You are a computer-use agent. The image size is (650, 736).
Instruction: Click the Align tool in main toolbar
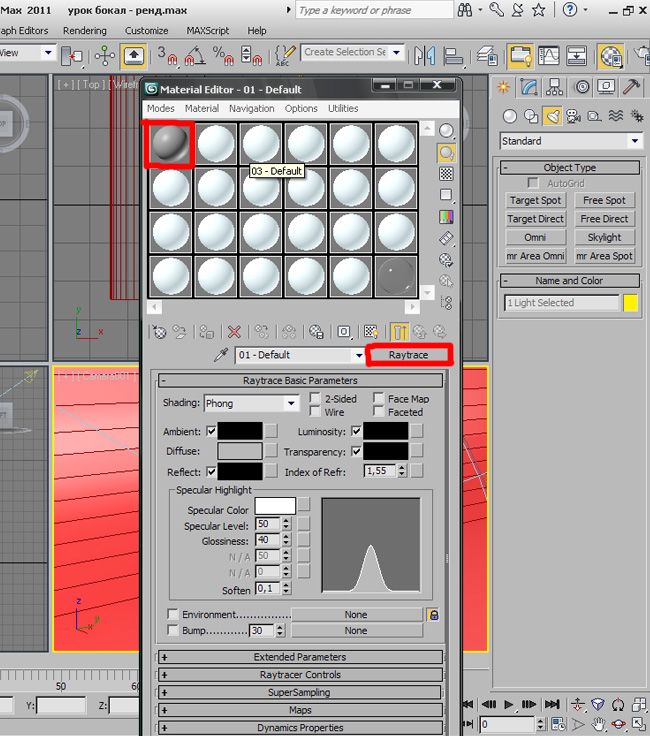[x=453, y=56]
